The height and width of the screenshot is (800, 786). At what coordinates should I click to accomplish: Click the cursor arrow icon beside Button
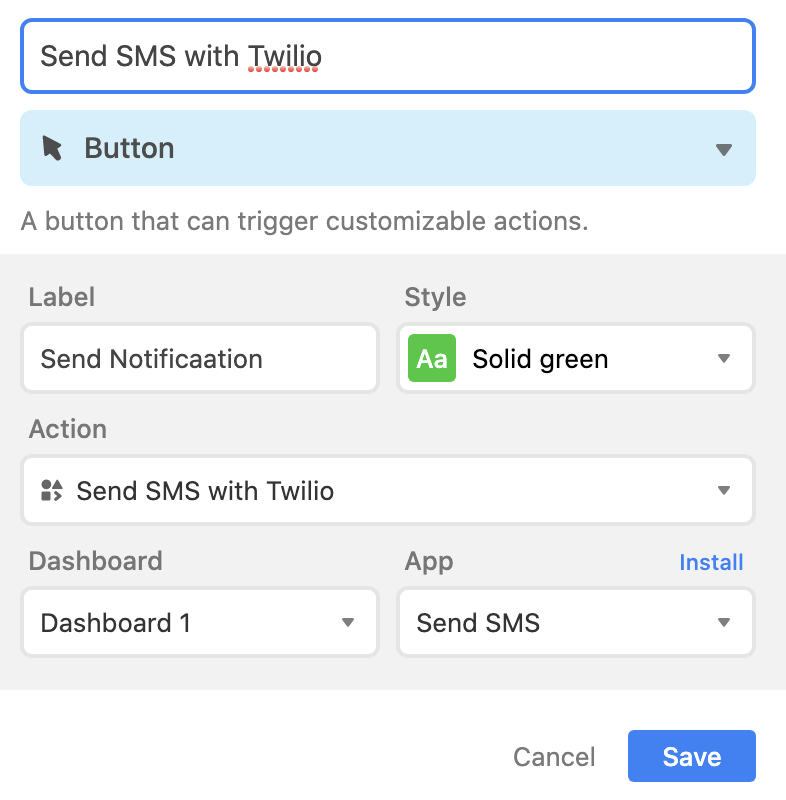(52, 148)
